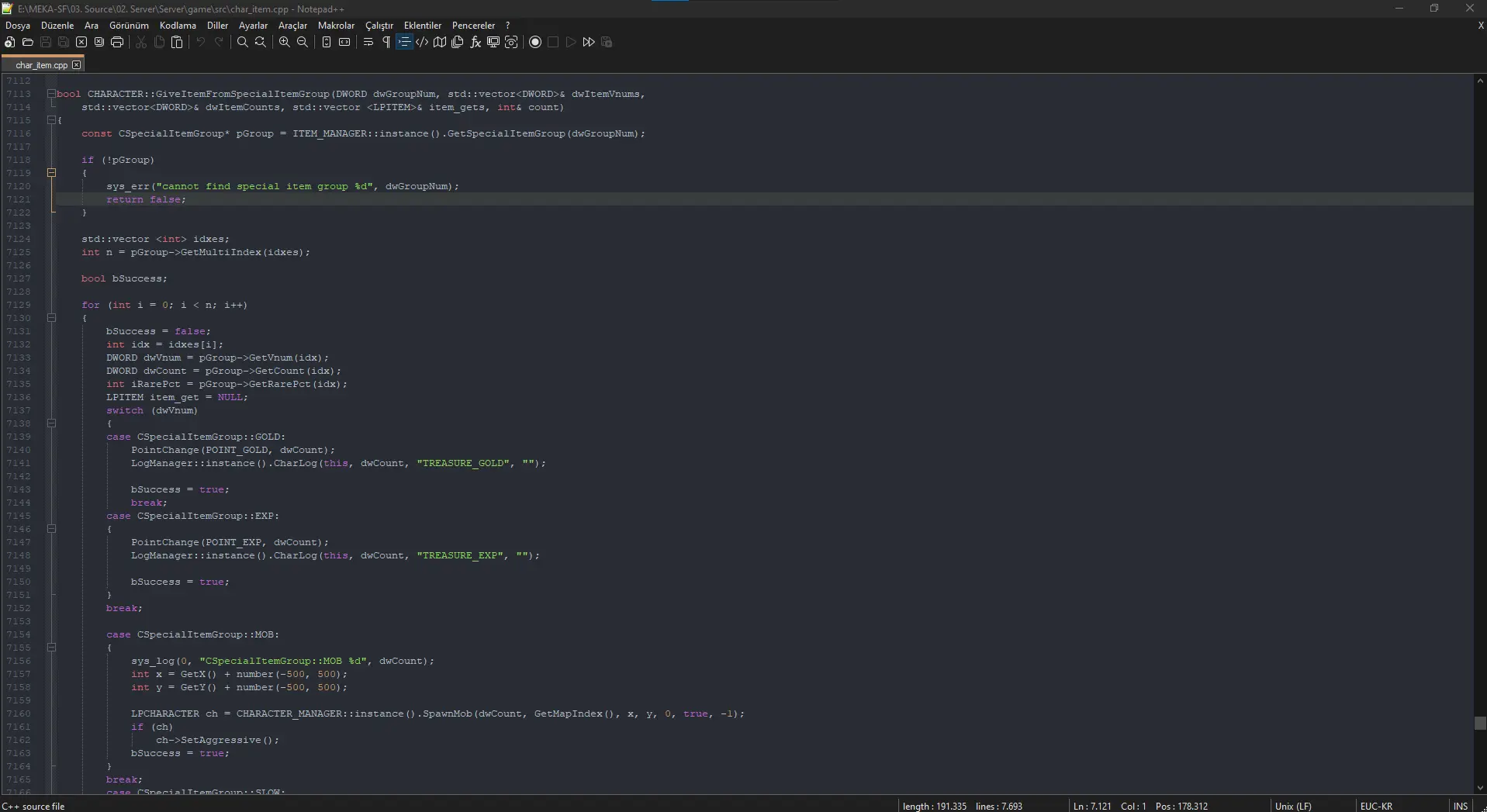Click the Paste clipboard icon
This screenshot has height=812, width=1487.
coord(177,42)
